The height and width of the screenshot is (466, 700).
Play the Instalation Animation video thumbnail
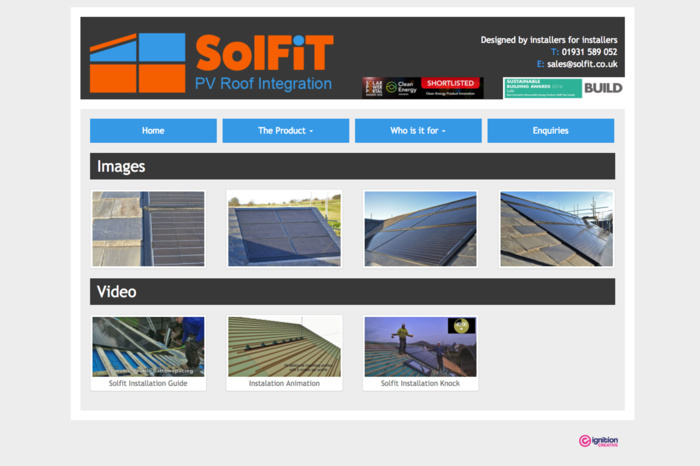click(x=284, y=347)
